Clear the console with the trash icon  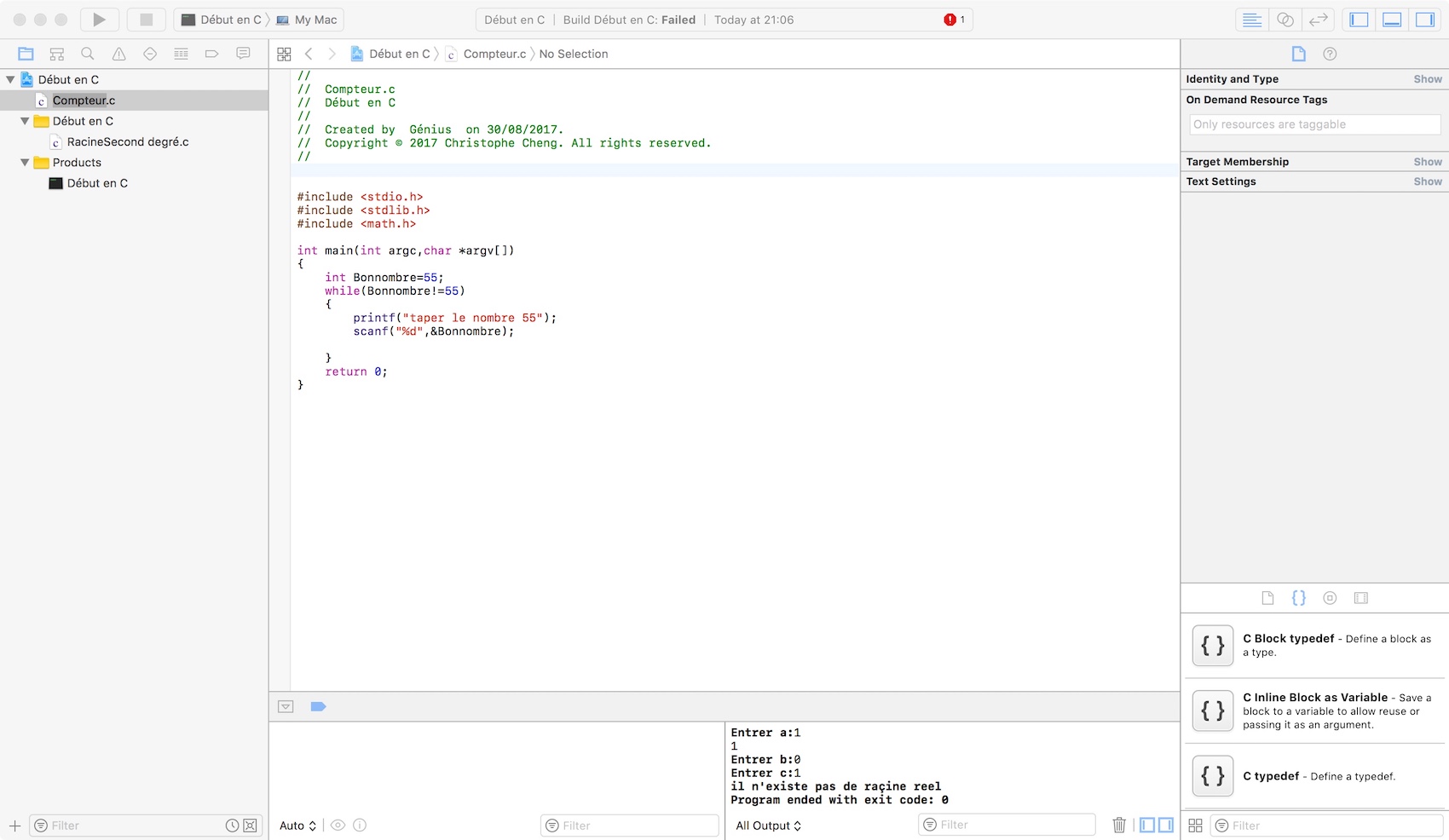1119,825
